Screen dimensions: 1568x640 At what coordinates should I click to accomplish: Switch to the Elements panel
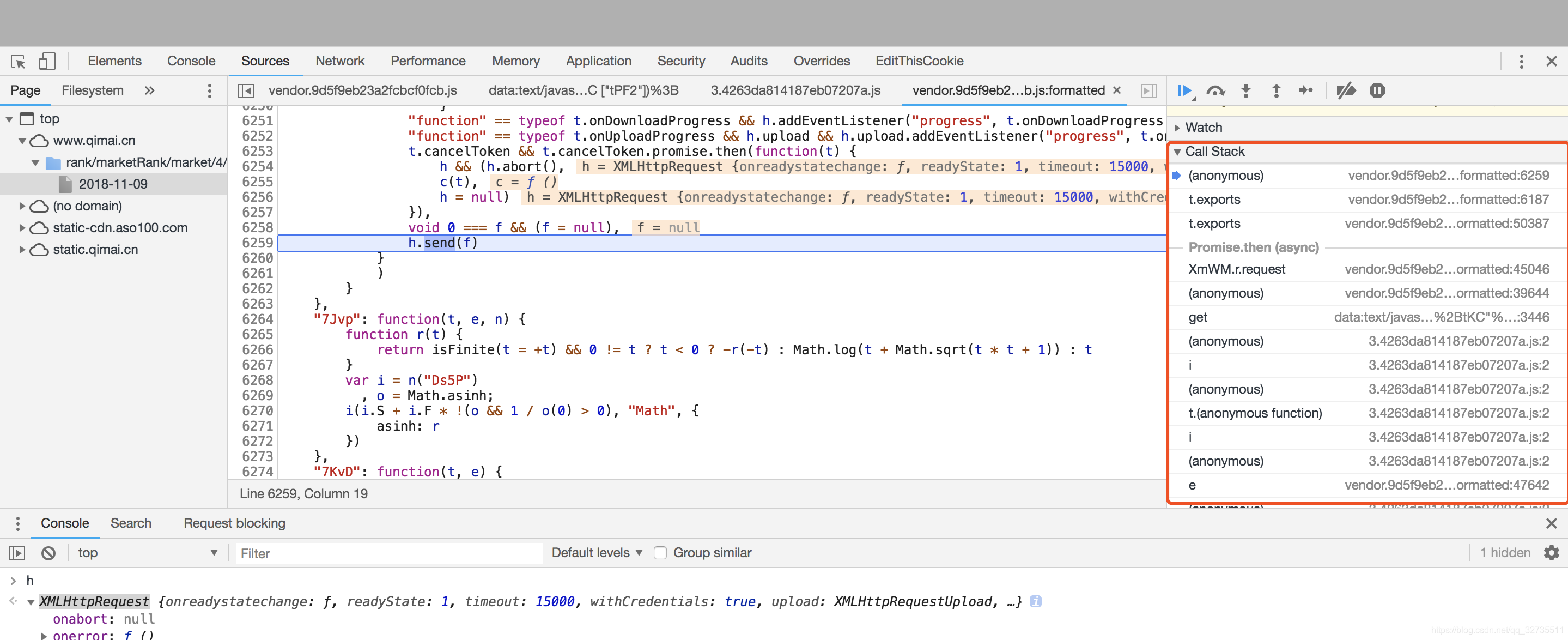[114, 61]
